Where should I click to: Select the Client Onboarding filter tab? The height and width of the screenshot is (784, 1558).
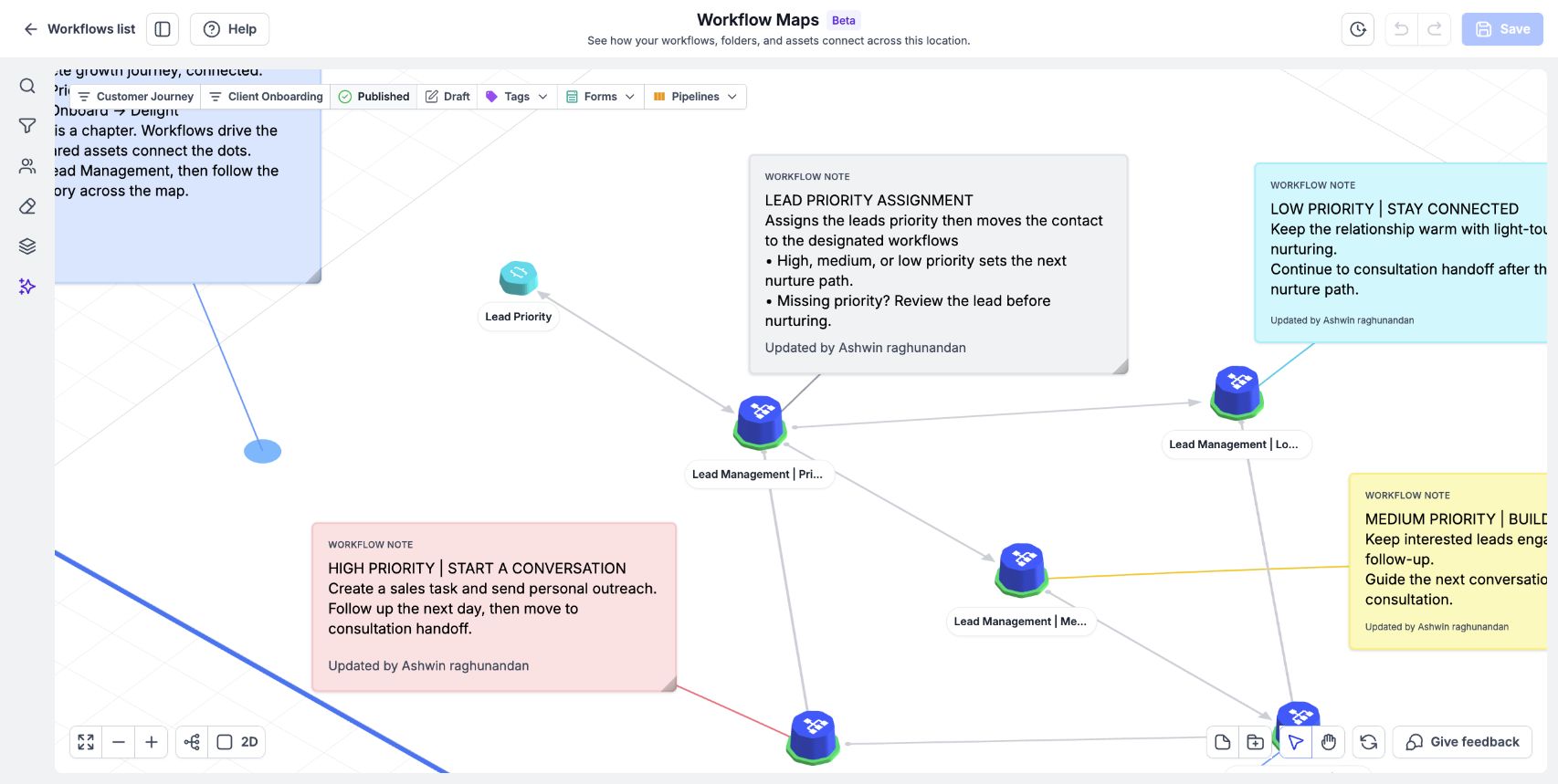266,97
